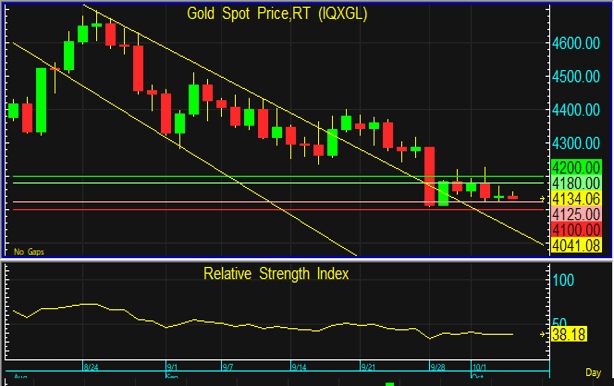Screen dimensions: 614x386
Task: Click the 9/21 date marker
Action: click(368, 367)
